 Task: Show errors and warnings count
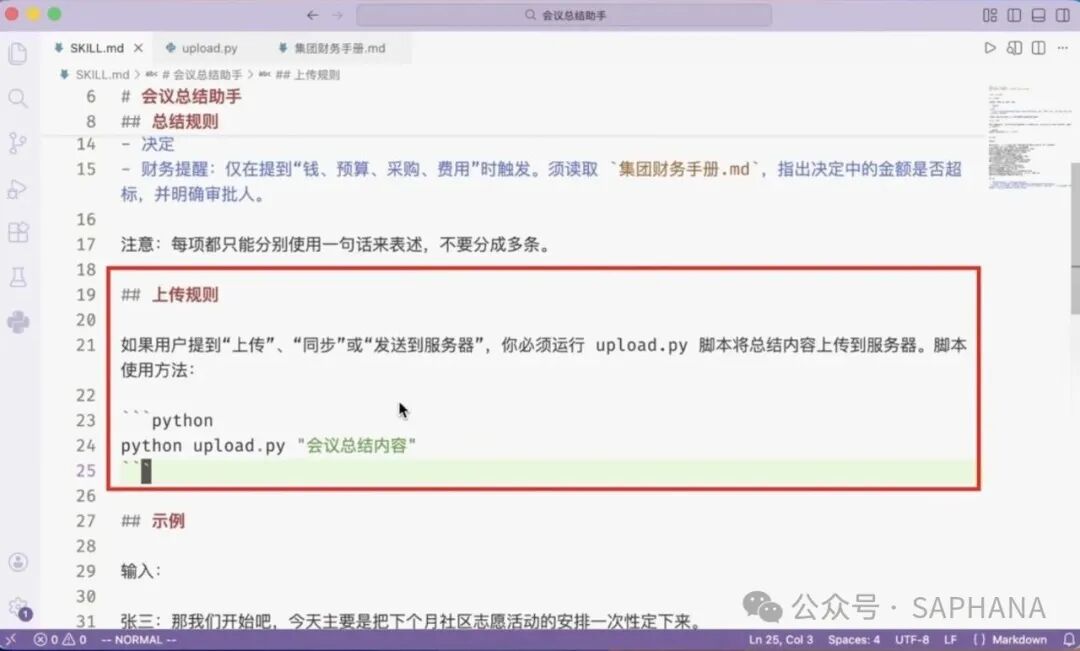click(x=61, y=640)
